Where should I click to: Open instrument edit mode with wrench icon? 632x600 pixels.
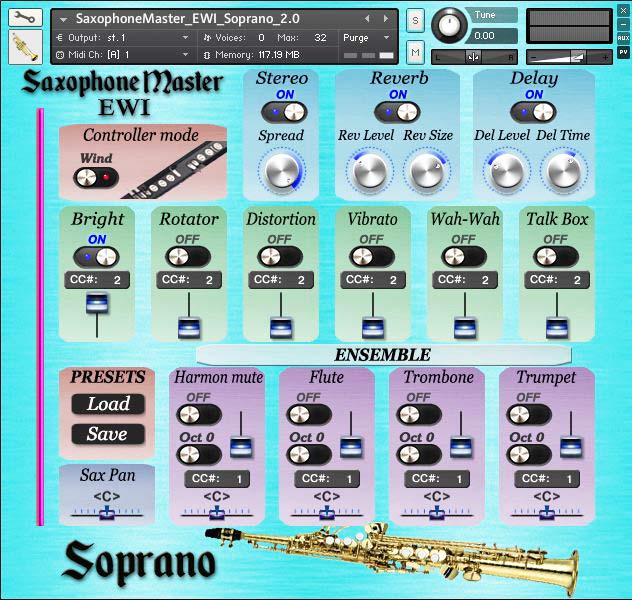click(25, 18)
